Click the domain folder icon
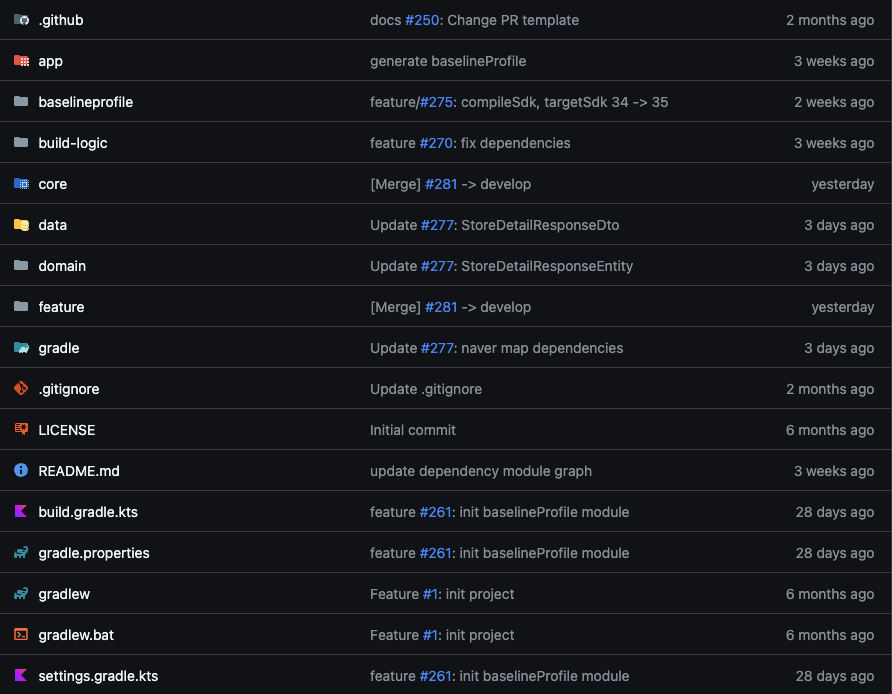The image size is (892, 694). click(21, 266)
